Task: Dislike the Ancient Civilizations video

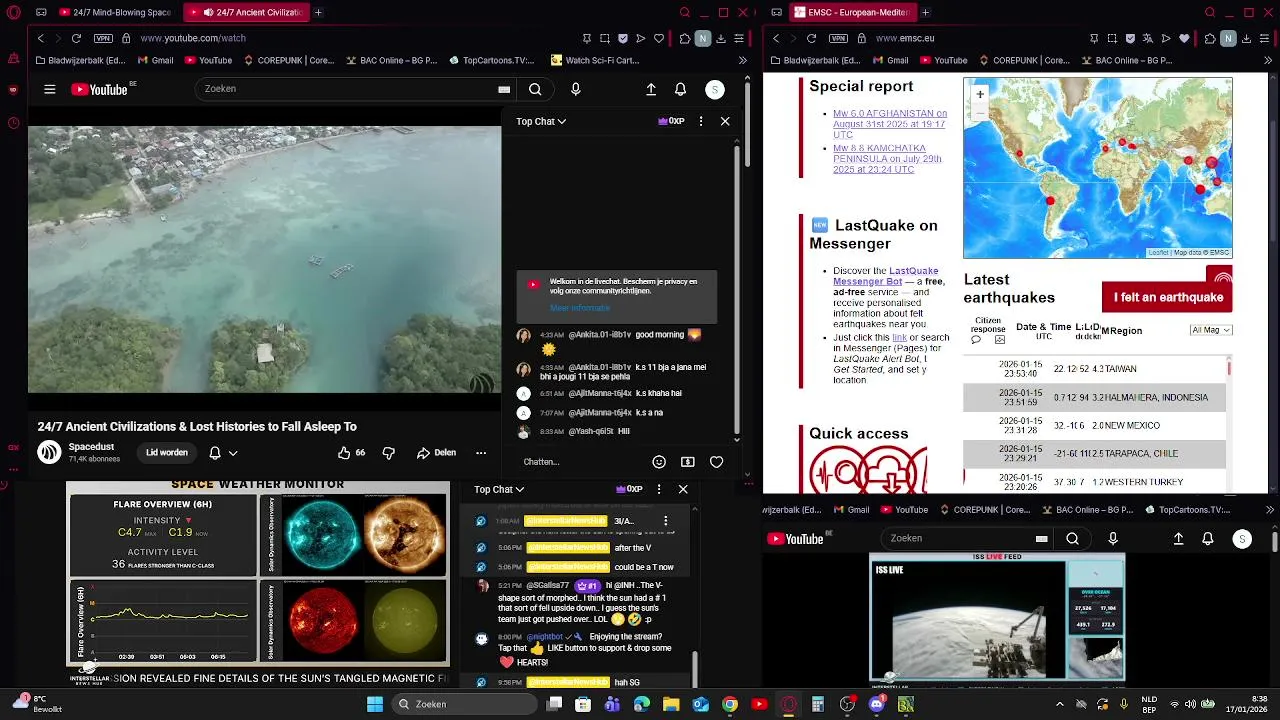Action: (389, 453)
